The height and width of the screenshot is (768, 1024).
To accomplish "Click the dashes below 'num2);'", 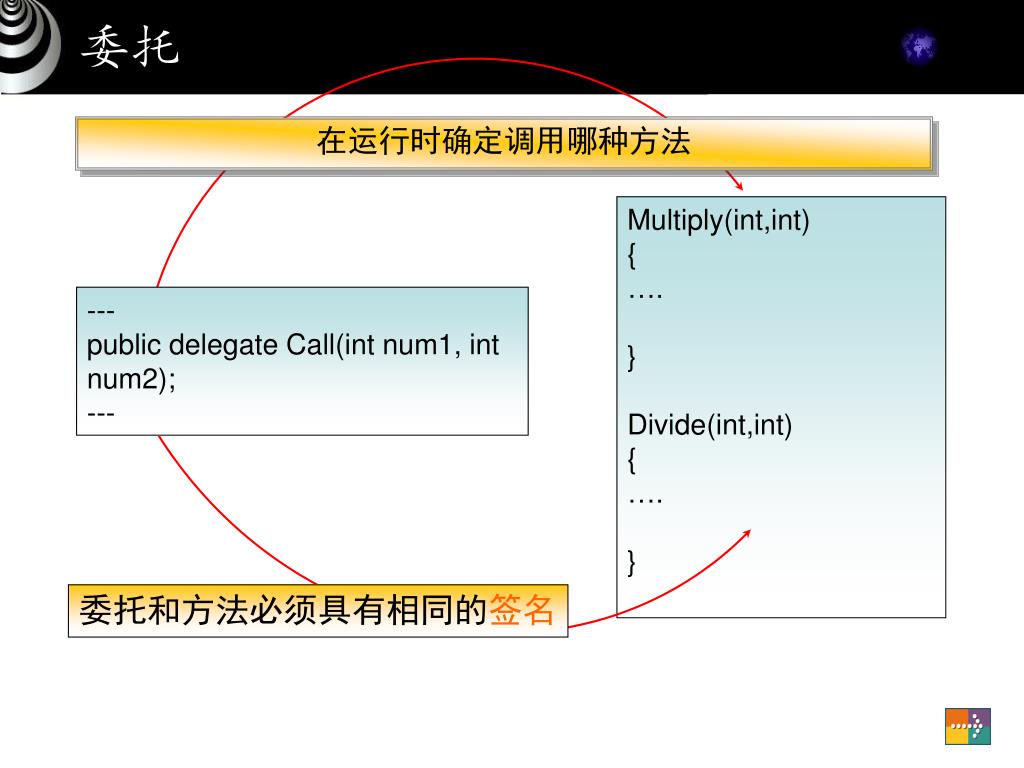I will (101, 414).
